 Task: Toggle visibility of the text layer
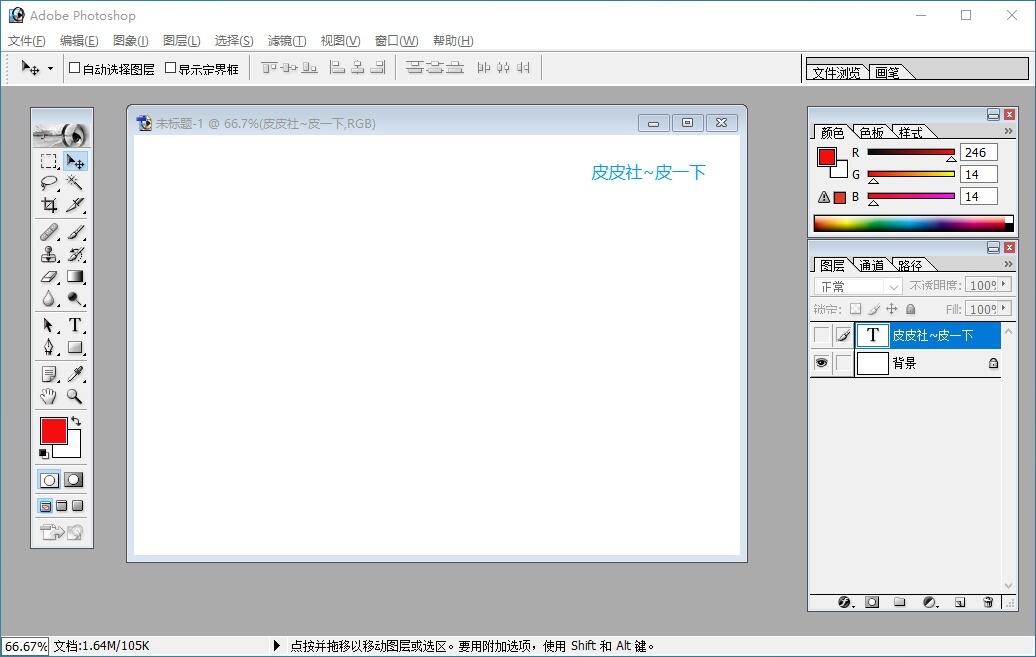821,335
